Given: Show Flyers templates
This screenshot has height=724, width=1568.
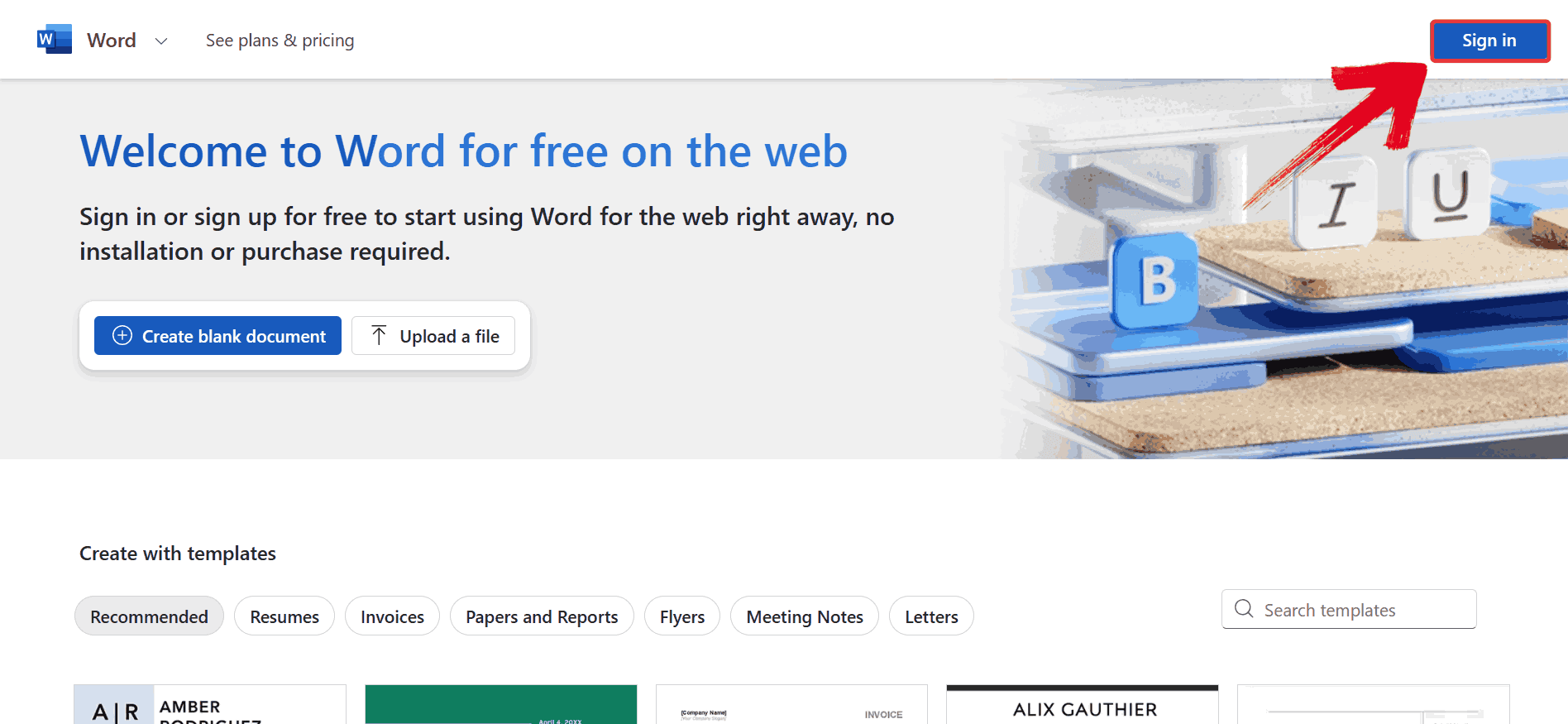Looking at the screenshot, I should coord(682,616).
